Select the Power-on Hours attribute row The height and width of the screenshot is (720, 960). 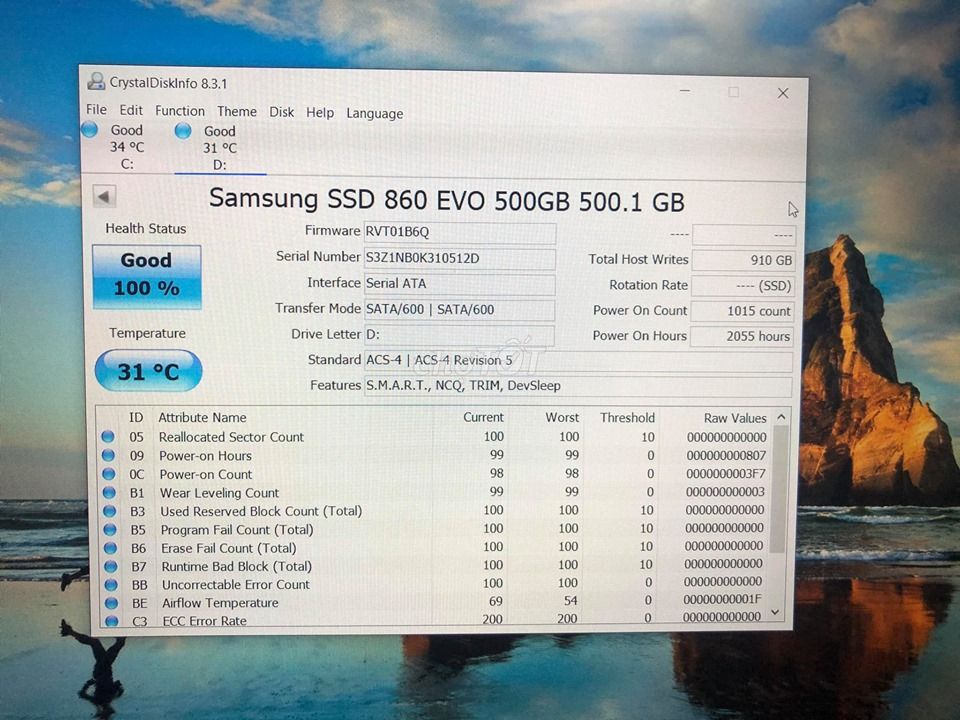point(435,456)
